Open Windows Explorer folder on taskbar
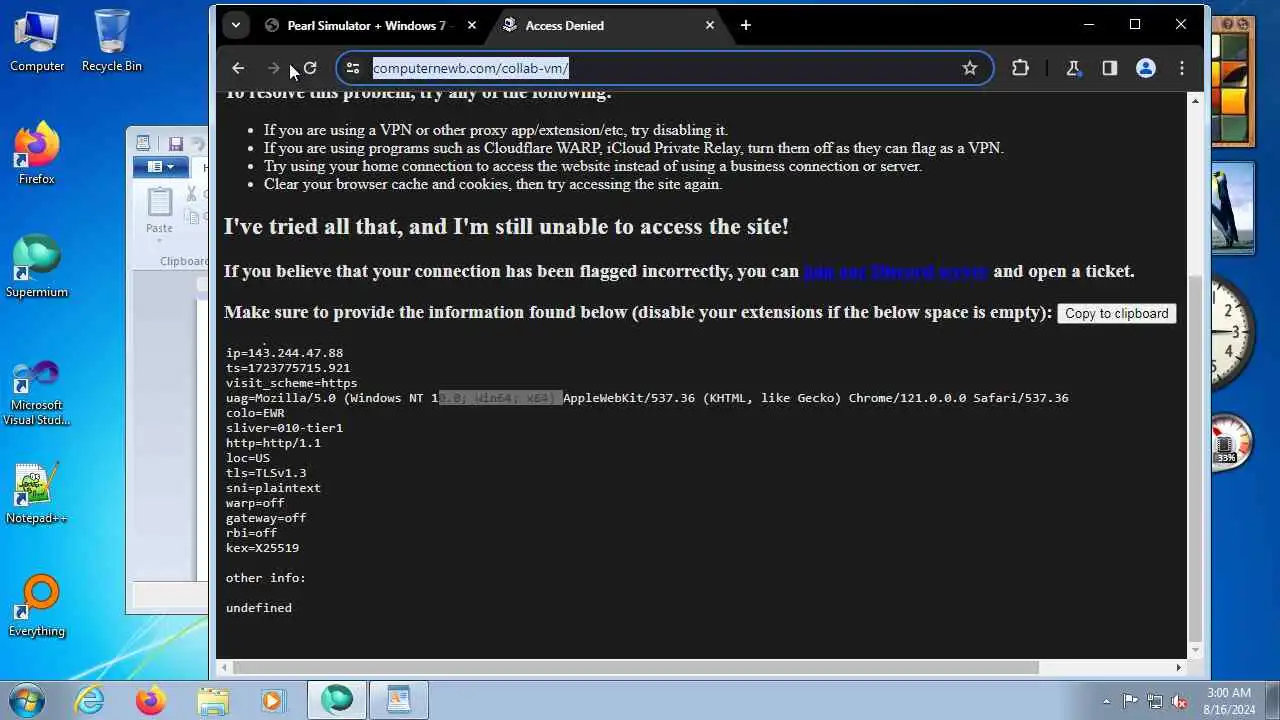1280x720 pixels. pos(212,700)
